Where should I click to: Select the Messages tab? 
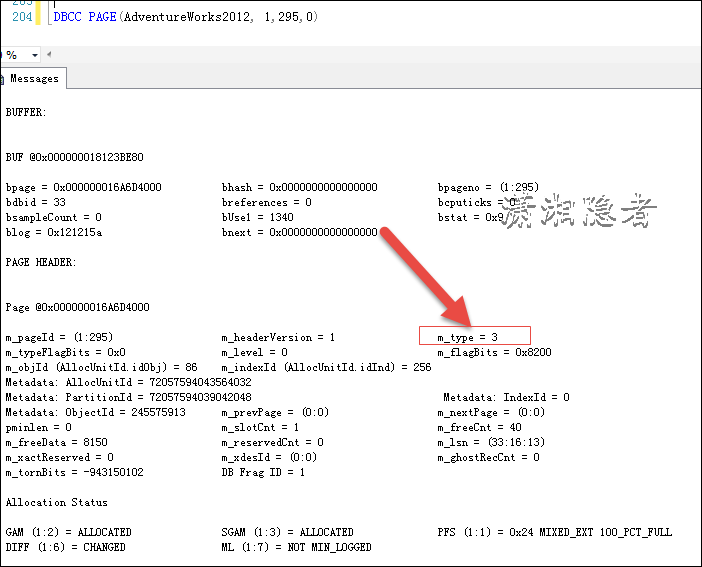click(34, 78)
